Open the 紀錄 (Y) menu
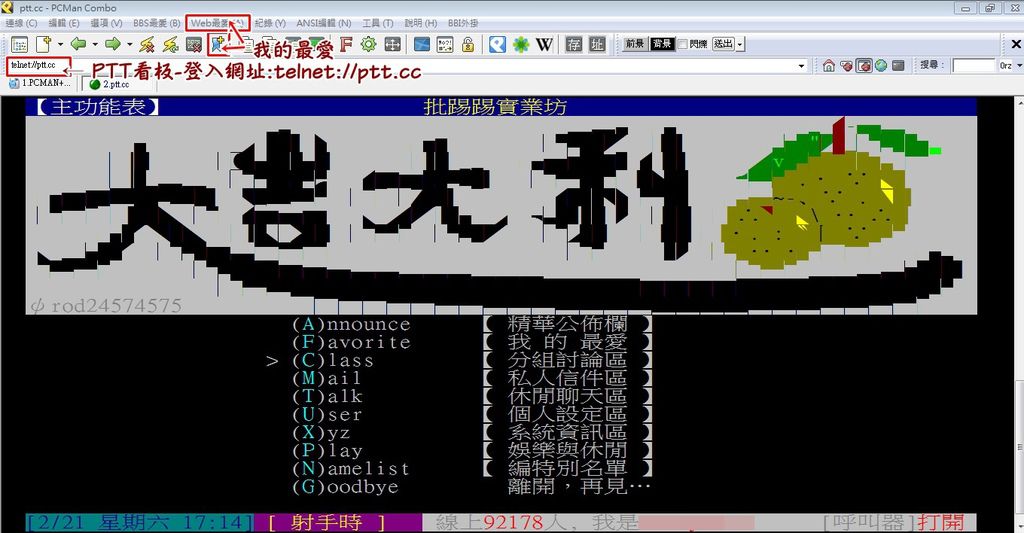This screenshot has height=533, width=1024. 270,23
